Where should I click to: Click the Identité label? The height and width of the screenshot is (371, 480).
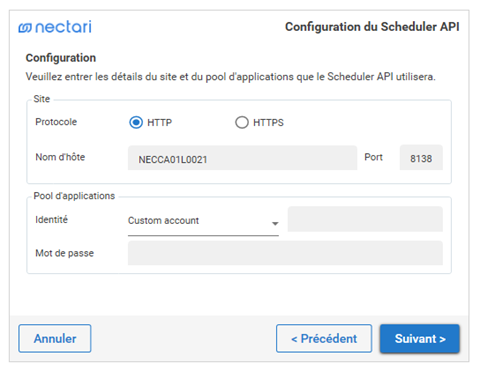point(51,219)
